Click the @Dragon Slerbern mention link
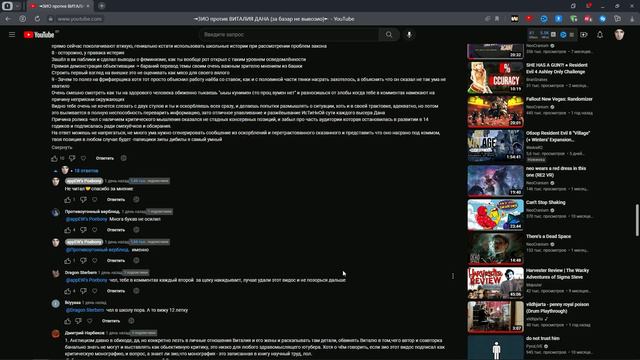Viewport: 640px width, 360px height. click(x=84, y=310)
